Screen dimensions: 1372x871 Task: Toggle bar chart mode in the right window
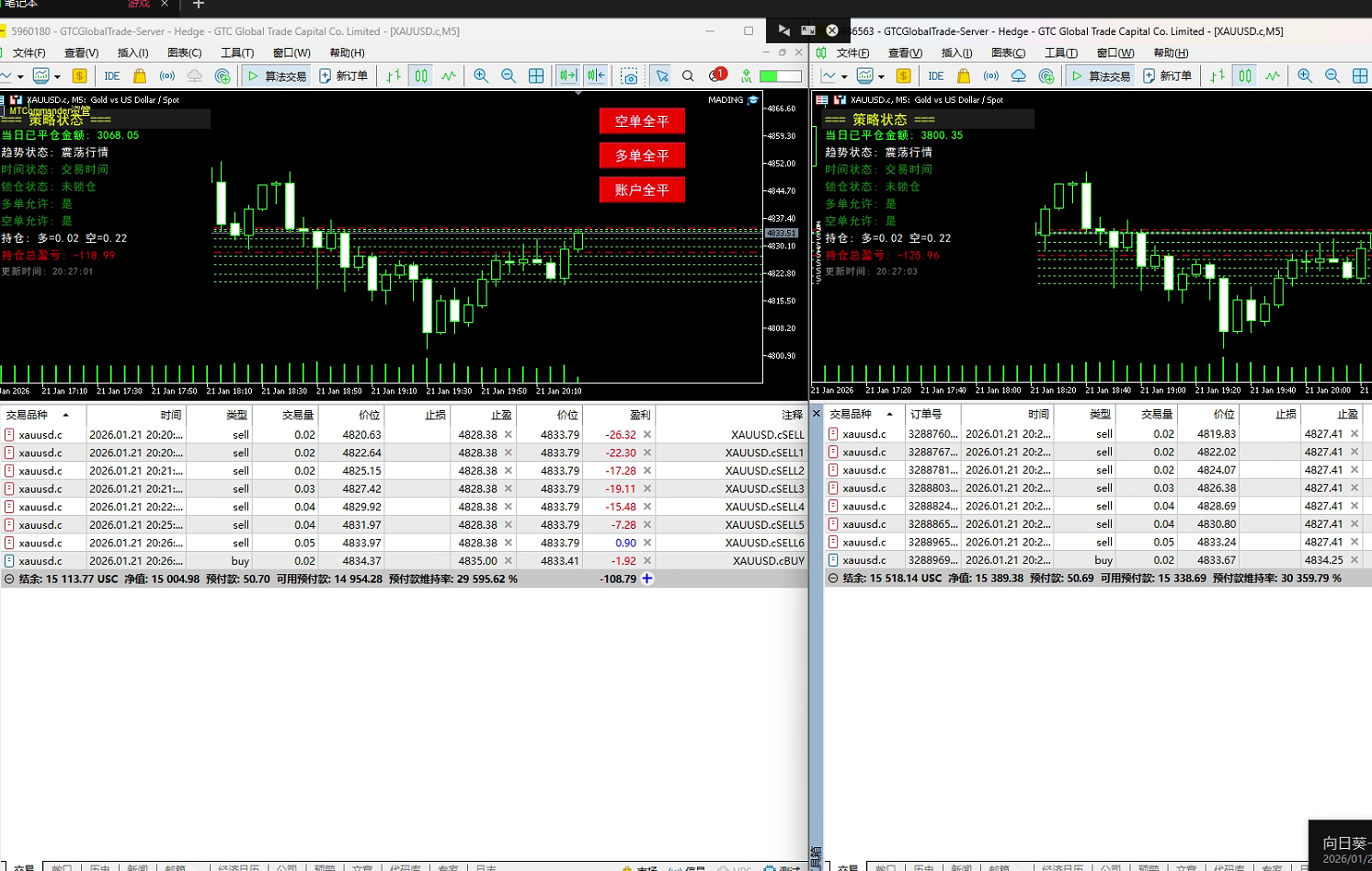point(1218,76)
